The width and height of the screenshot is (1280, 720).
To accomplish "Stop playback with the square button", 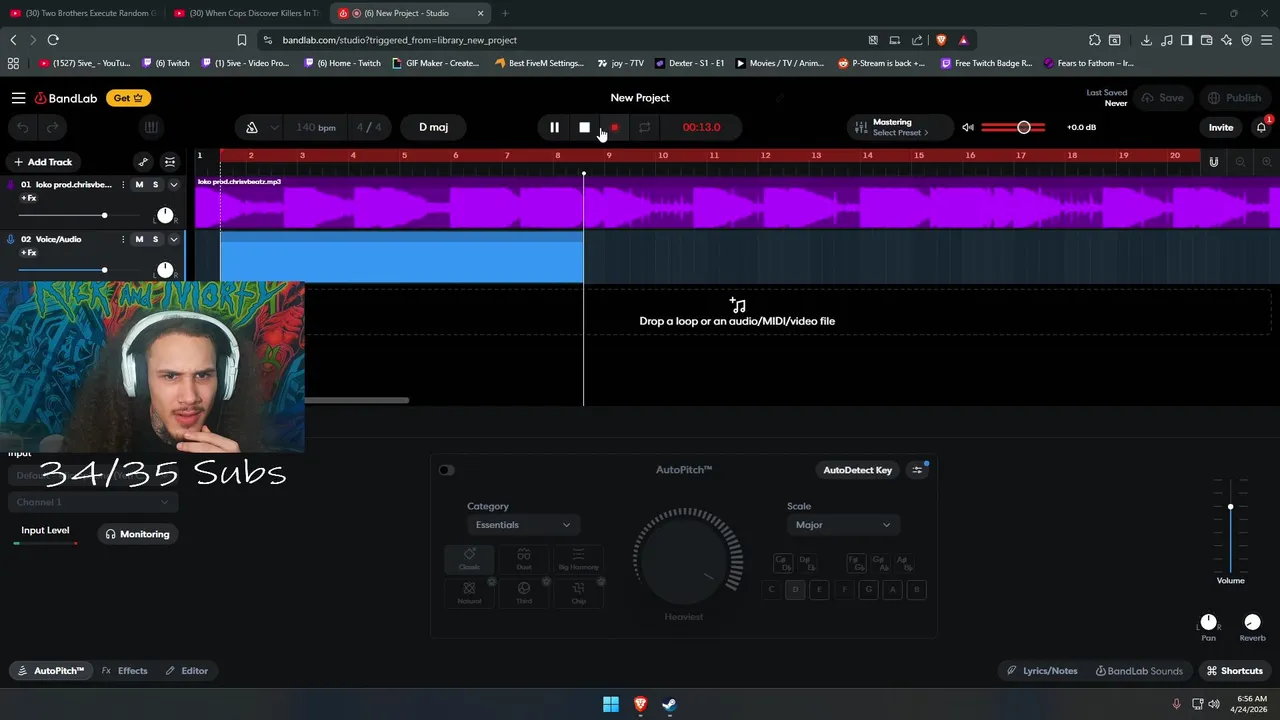I will tap(585, 127).
